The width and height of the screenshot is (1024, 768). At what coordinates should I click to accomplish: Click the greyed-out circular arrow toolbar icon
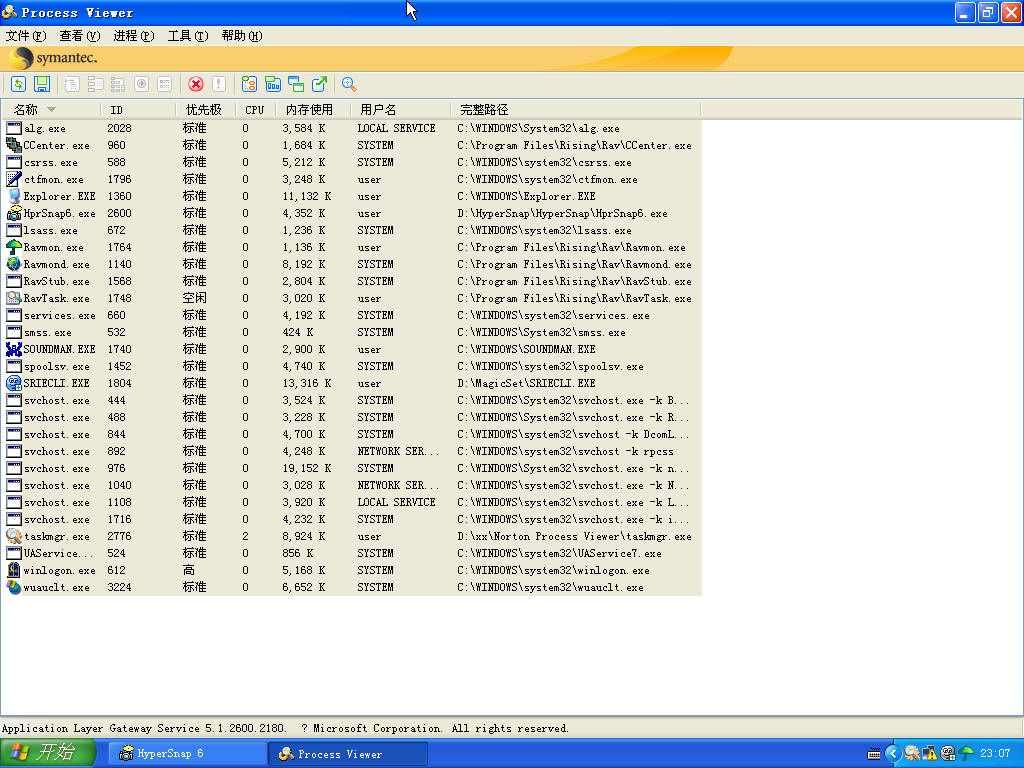coord(141,84)
